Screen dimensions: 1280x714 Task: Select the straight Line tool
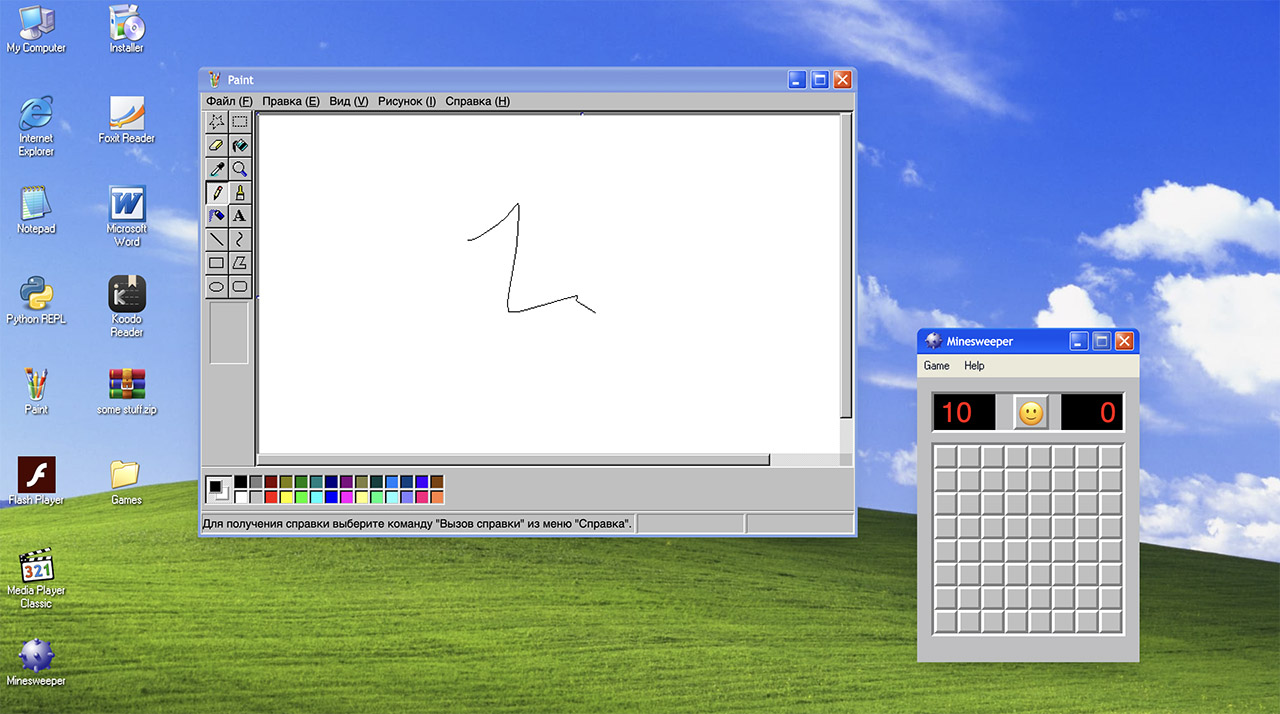point(216,239)
